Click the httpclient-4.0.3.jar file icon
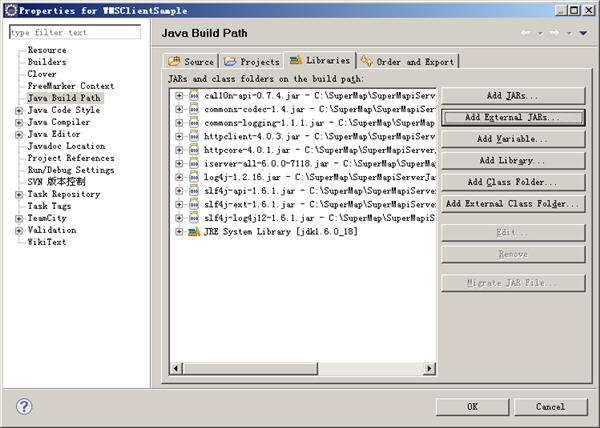600x428 pixels. pos(194,136)
